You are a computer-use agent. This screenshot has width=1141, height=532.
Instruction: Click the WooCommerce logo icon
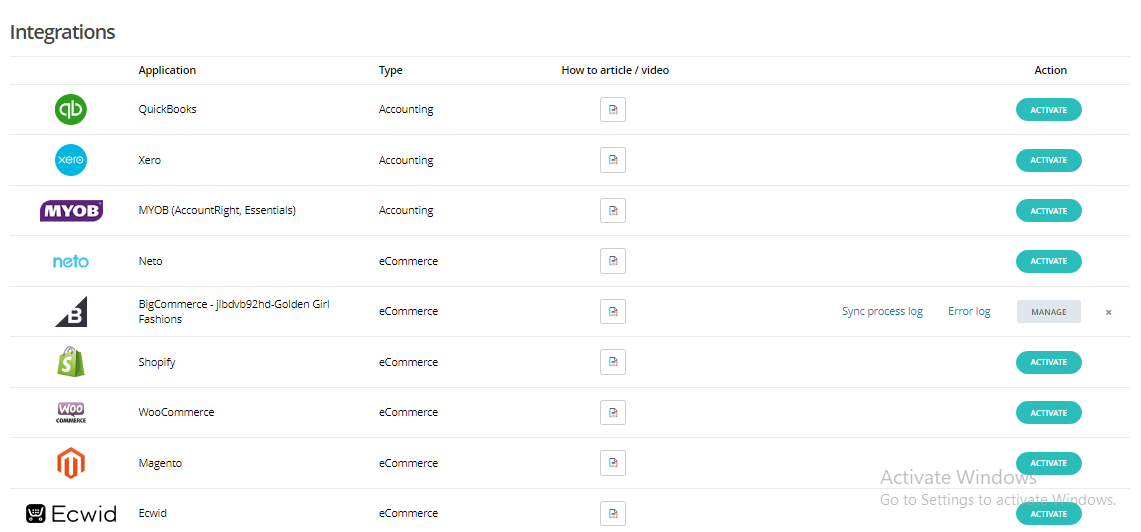click(x=71, y=413)
